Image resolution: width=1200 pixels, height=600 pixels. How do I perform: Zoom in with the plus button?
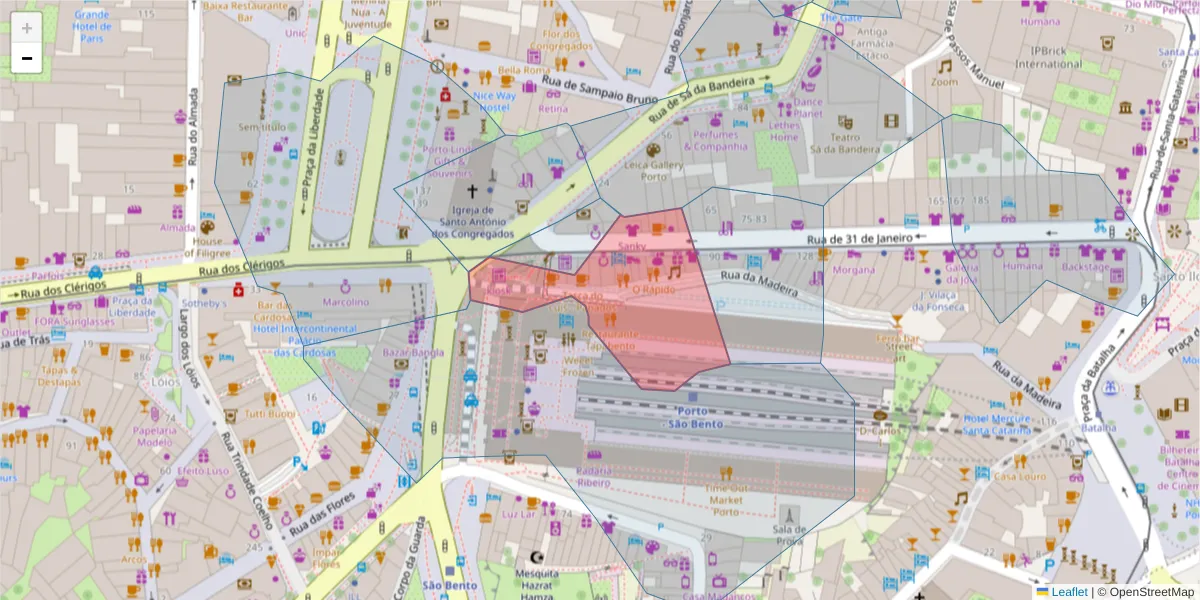click(x=26, y=27)
